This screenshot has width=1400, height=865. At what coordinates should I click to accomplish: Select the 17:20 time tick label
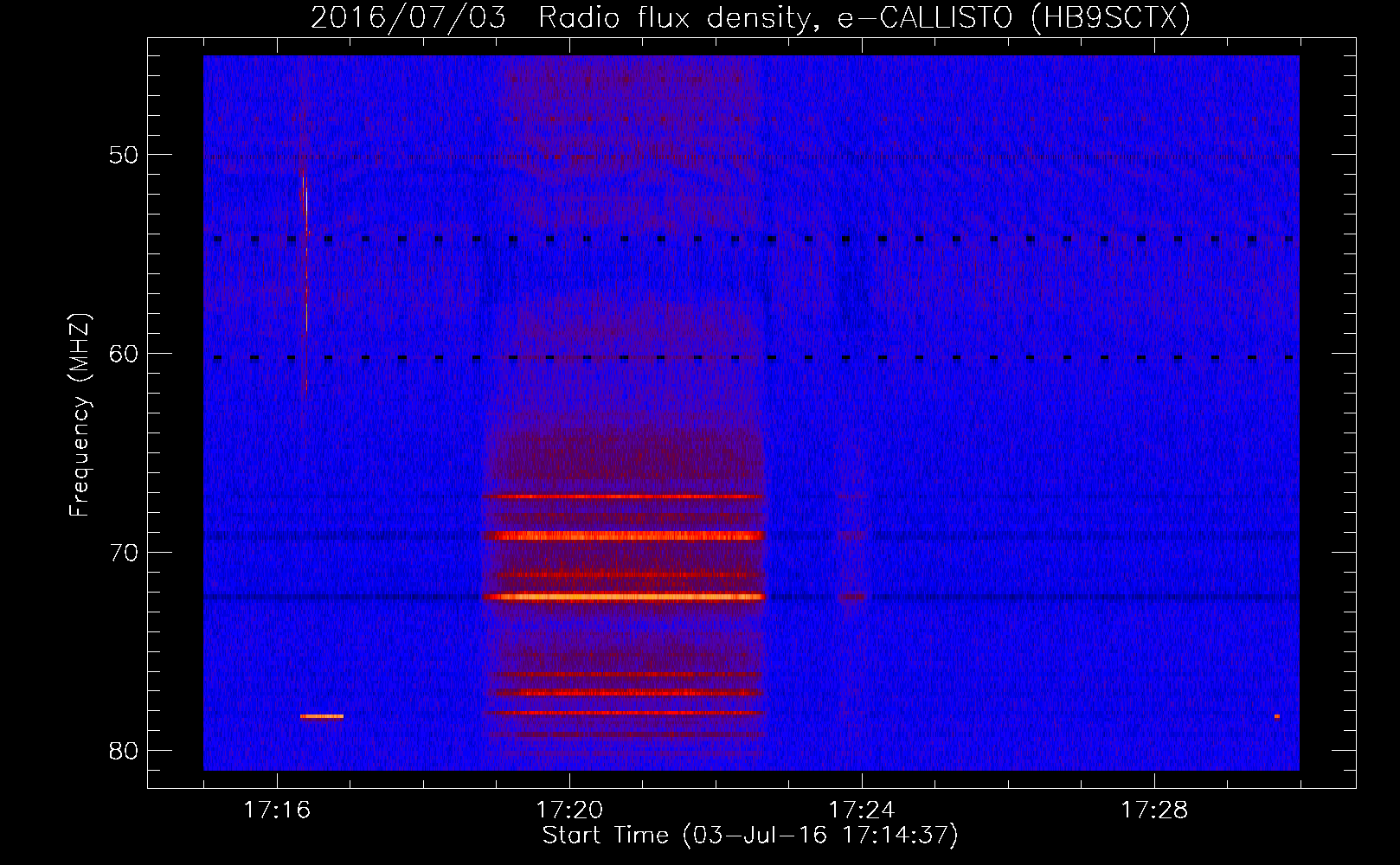tap(569, 810)
